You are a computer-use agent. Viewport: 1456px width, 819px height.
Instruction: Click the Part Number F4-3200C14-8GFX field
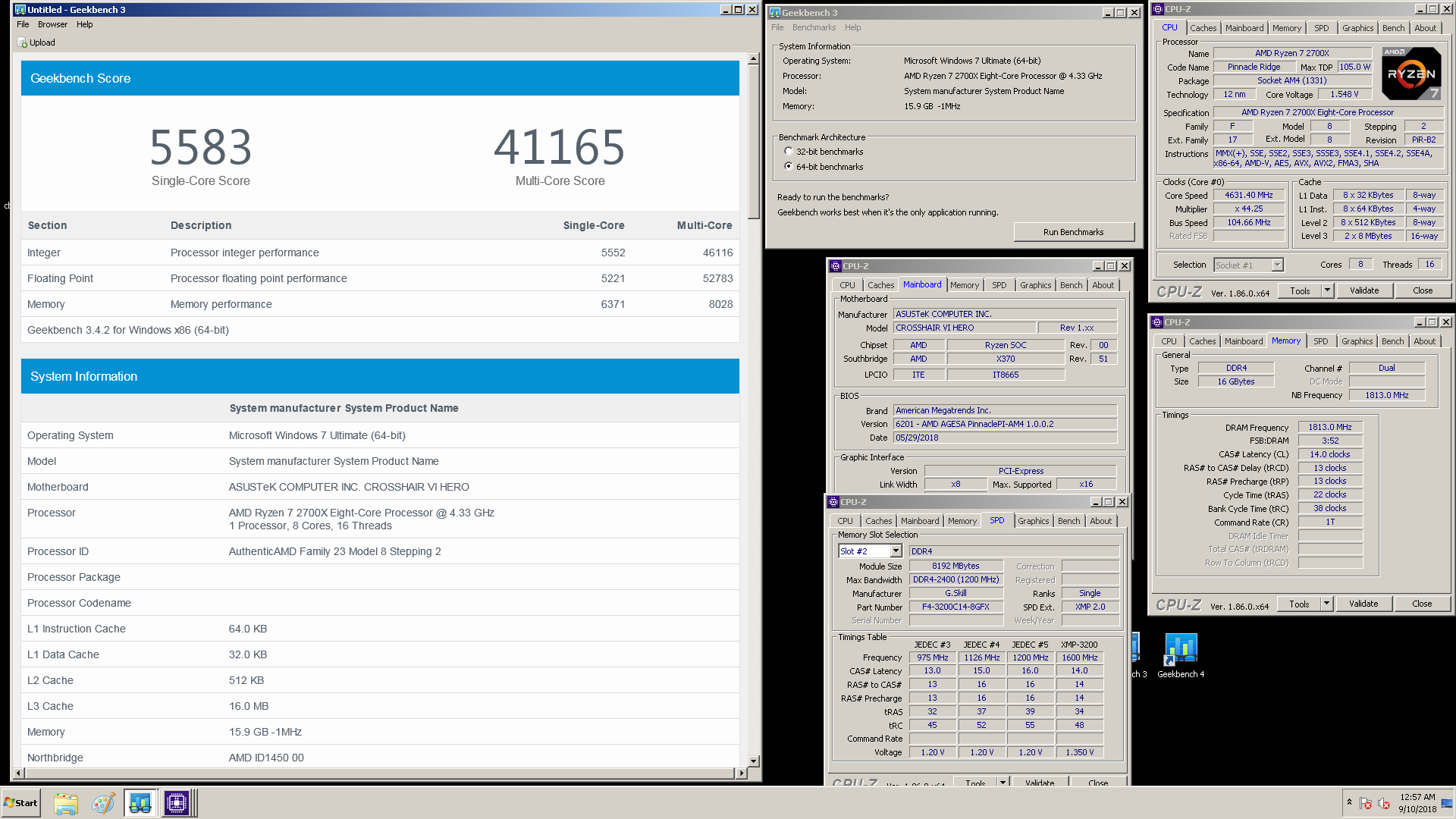coord(955,607)
